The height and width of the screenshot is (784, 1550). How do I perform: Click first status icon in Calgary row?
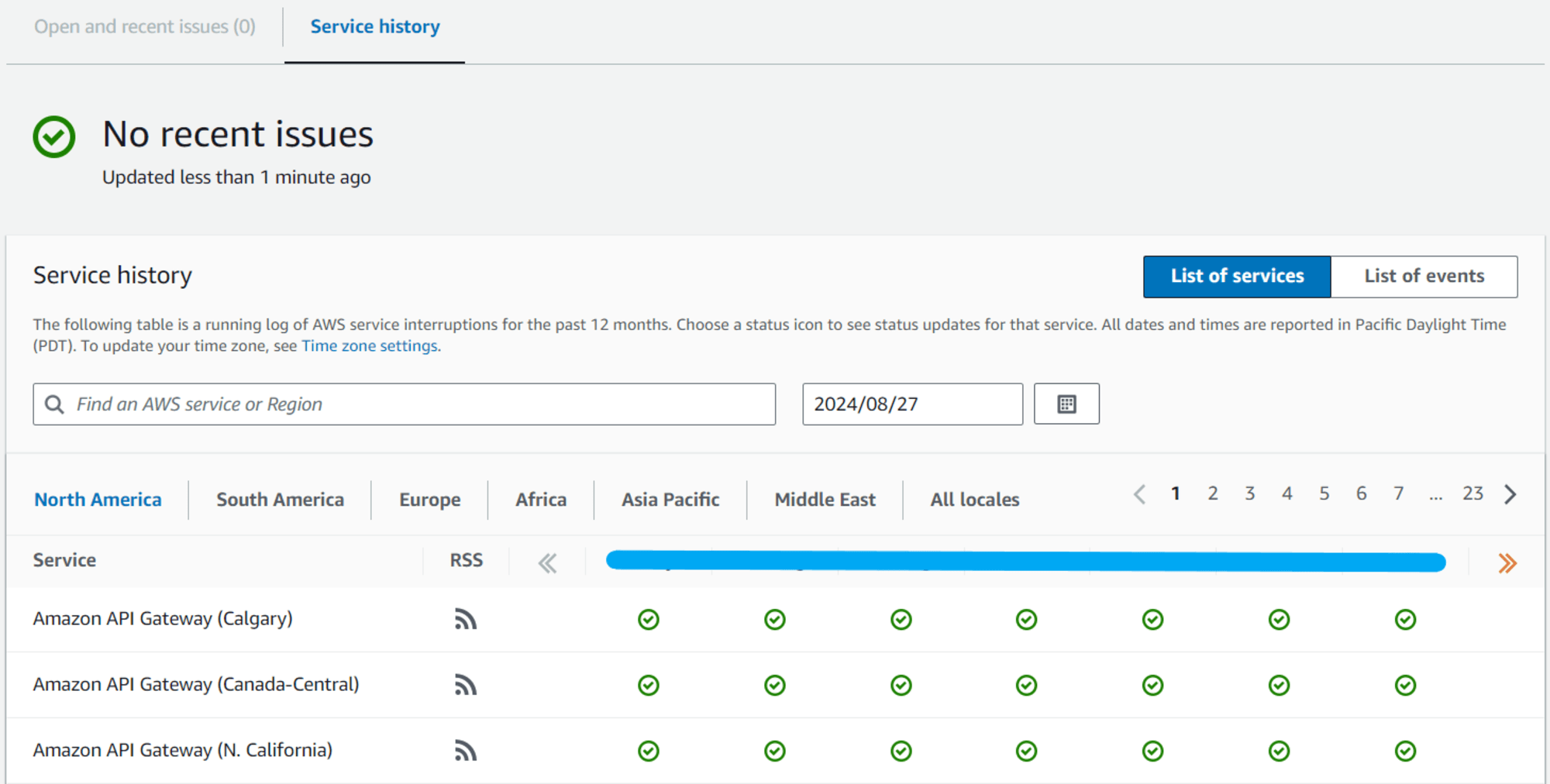(649, 620)
